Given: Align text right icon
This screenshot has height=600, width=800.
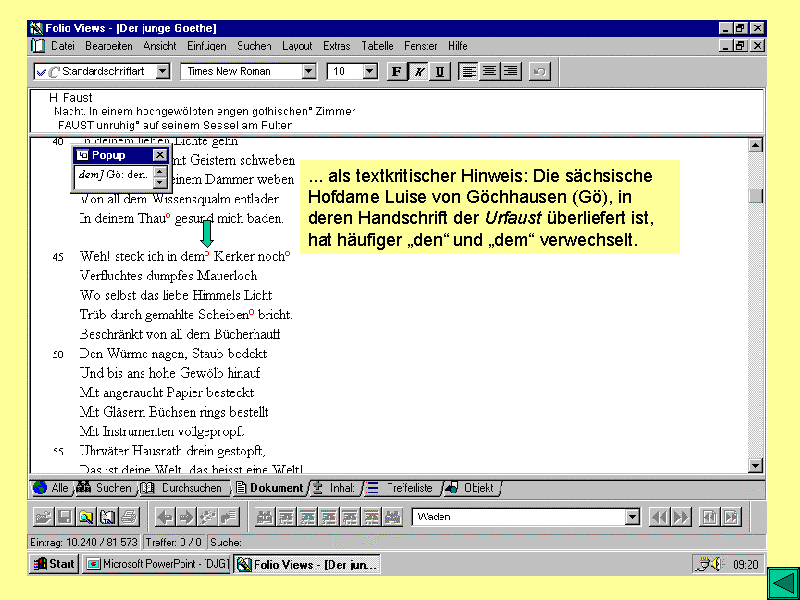Looking at the screenshot, I should [510, 71].
